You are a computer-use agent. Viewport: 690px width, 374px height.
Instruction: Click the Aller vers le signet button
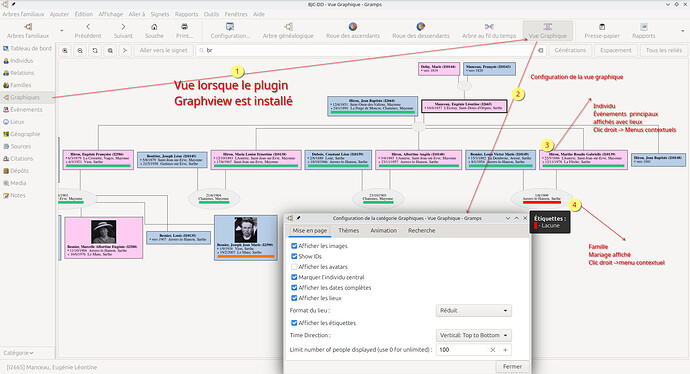164,51
